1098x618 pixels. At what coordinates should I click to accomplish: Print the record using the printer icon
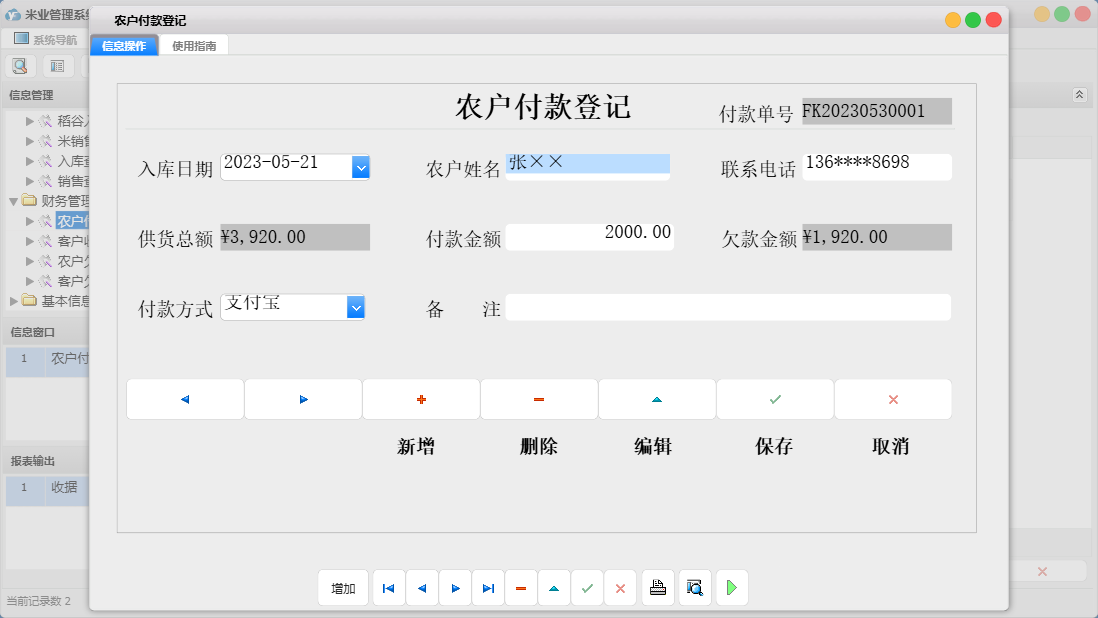click(658, 588)
